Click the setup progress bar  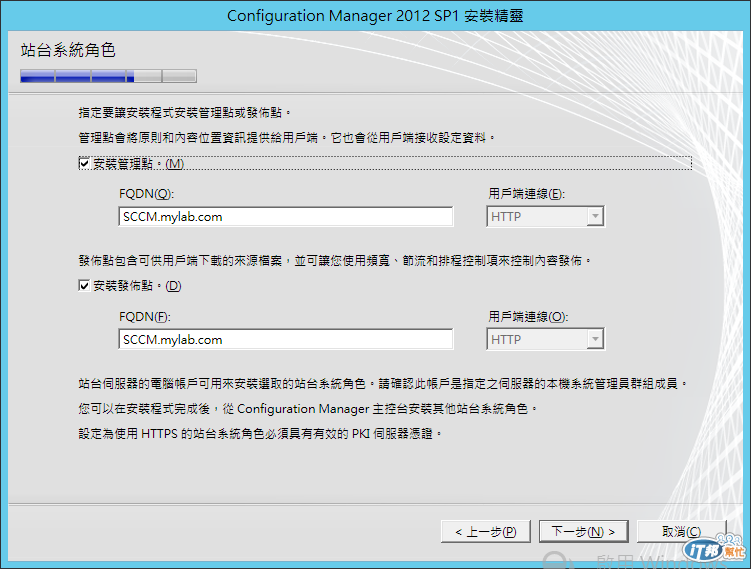click(x=108, y=76)
